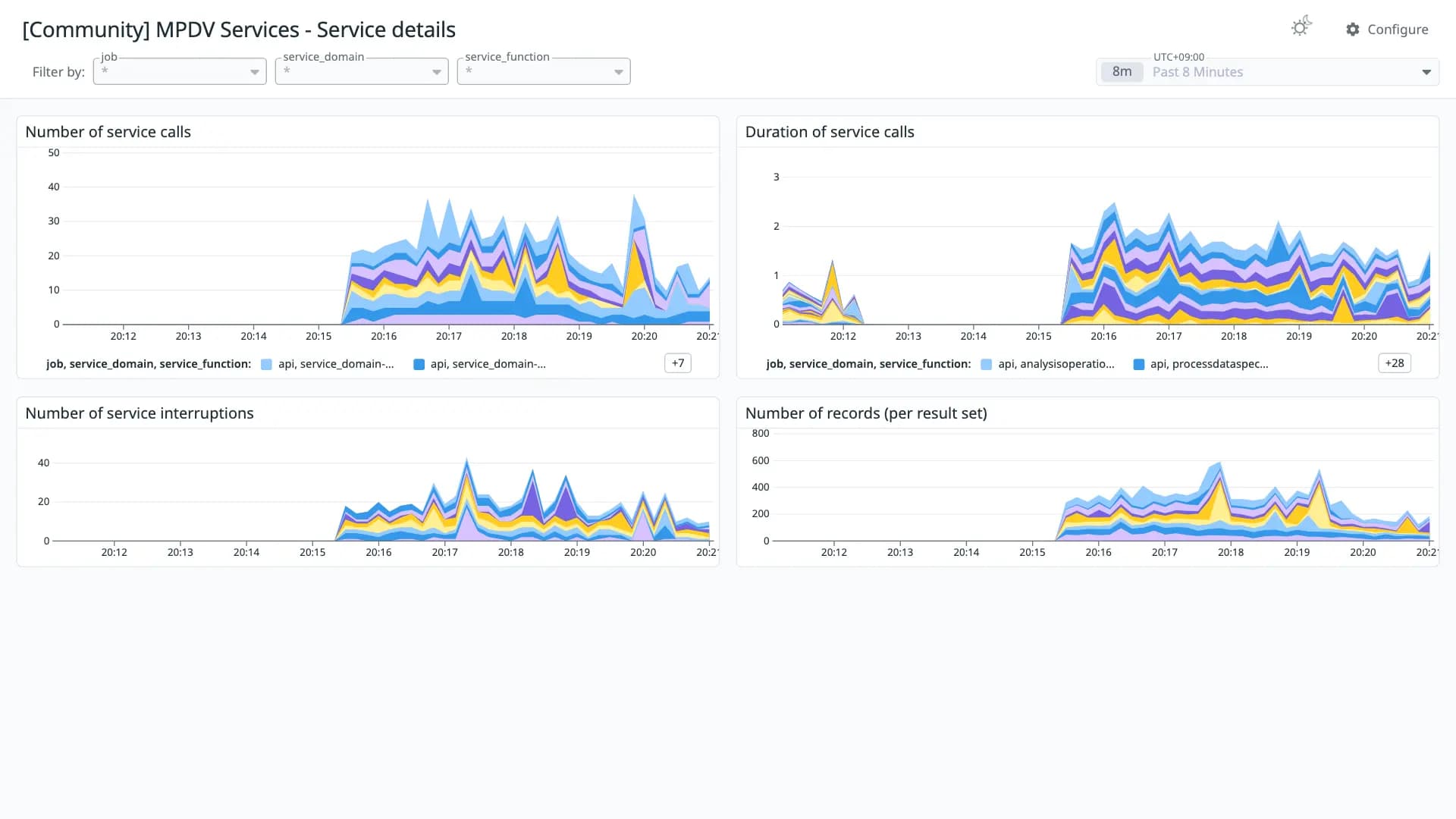
Task: Show the +7 more legend entries
Action: (678, 363)
